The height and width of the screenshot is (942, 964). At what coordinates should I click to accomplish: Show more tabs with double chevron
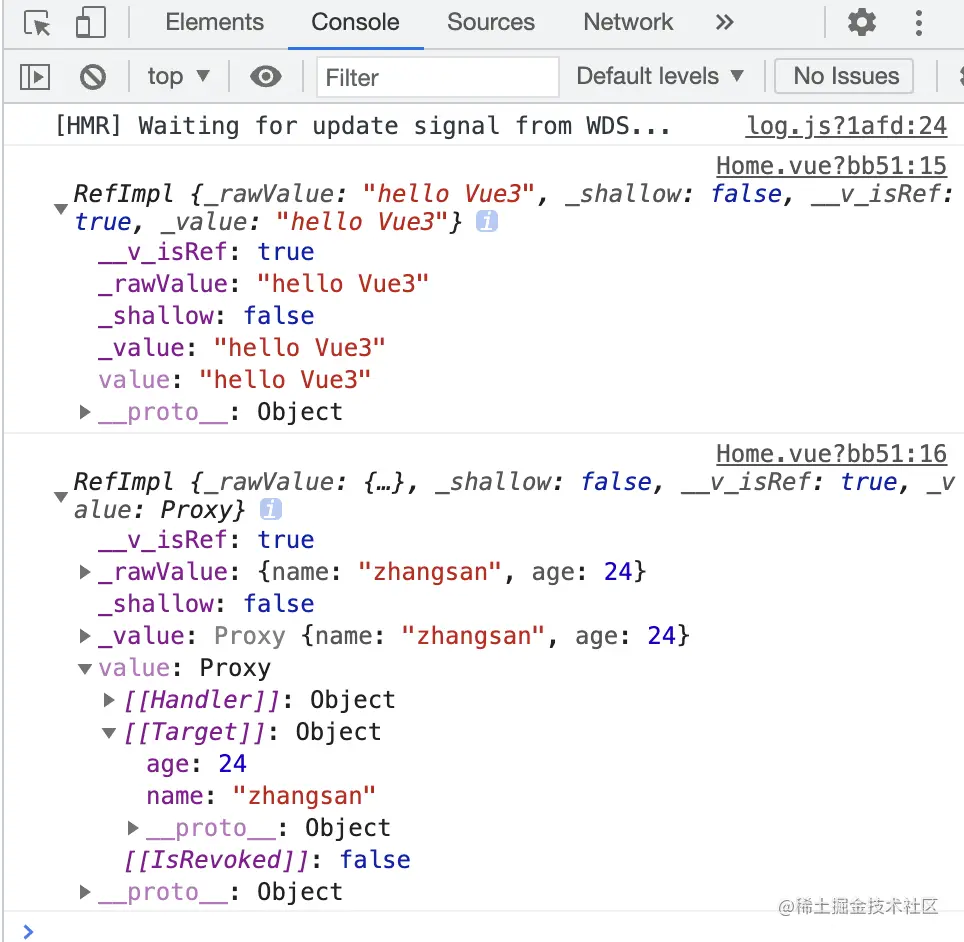point(725,23)
